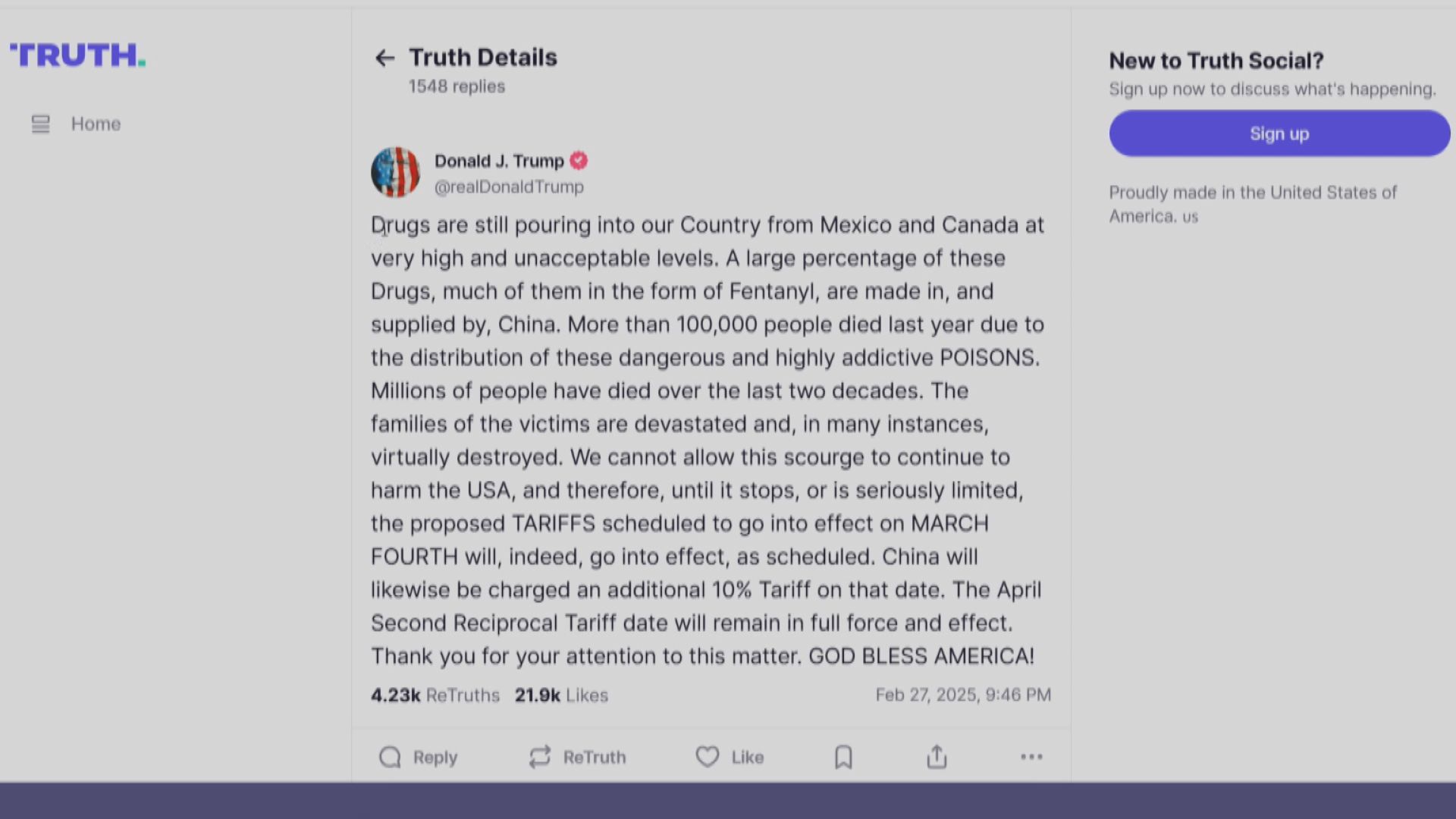Viewport: 1456px width, 819px height.
Task: Click the back arrow beside Truth Details
Action: 384,58
